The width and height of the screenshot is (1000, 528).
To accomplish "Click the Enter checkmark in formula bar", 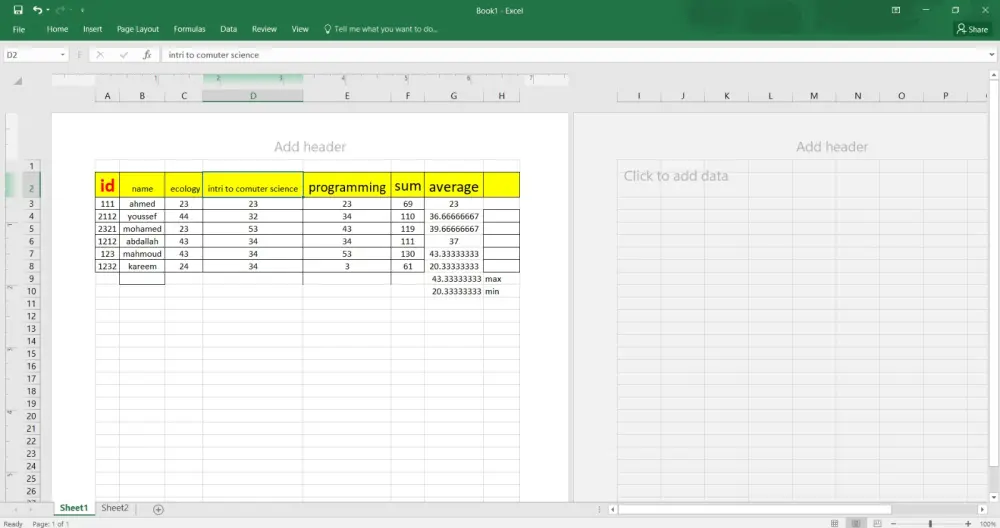I will 124,55.
